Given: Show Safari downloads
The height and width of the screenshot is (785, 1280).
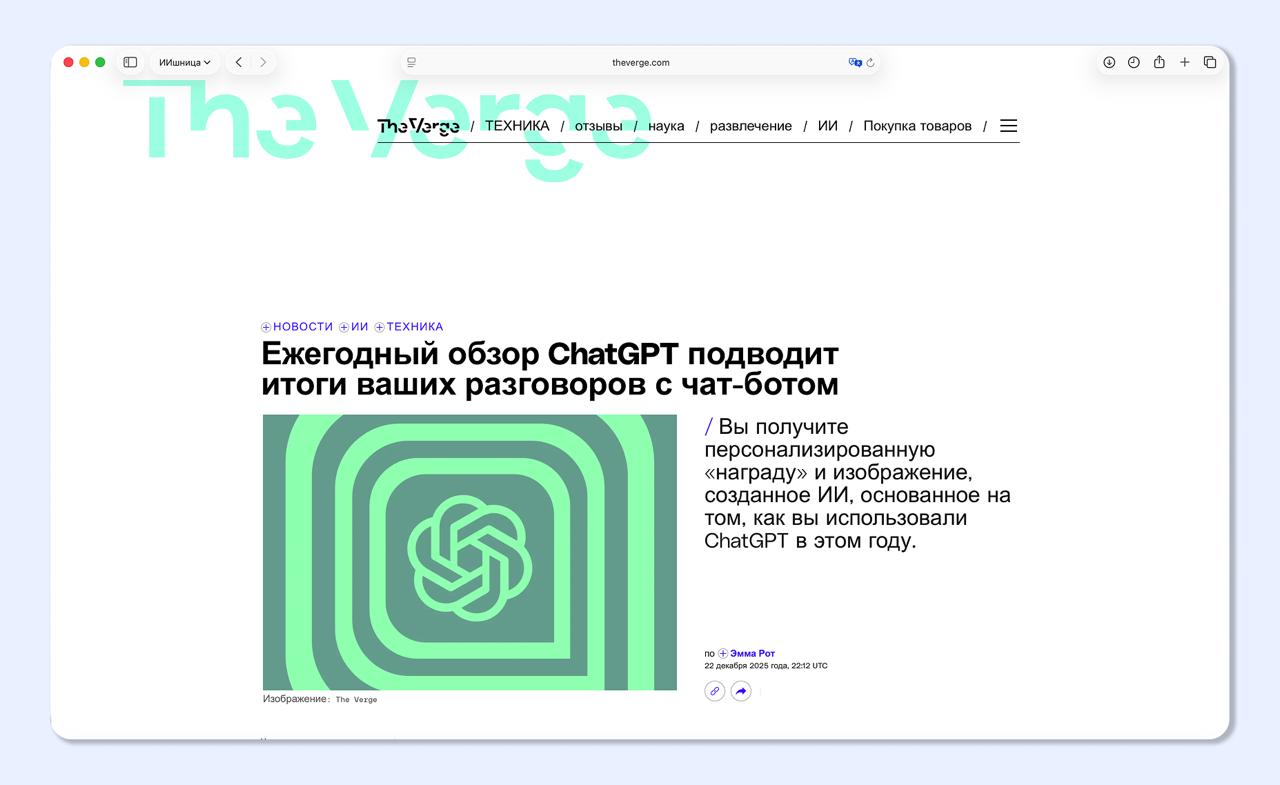Looking at the screenshot, I should (x=1109, y=62).
